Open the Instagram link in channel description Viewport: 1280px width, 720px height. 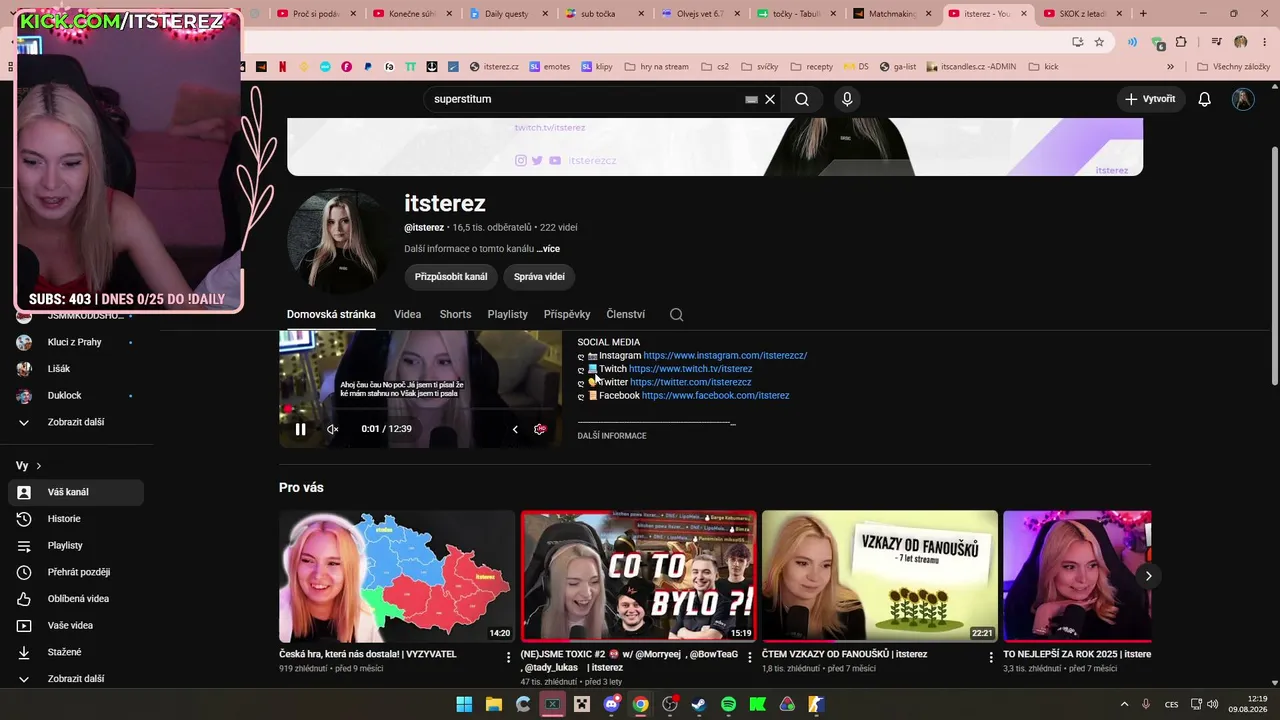(x=725, y=356)
